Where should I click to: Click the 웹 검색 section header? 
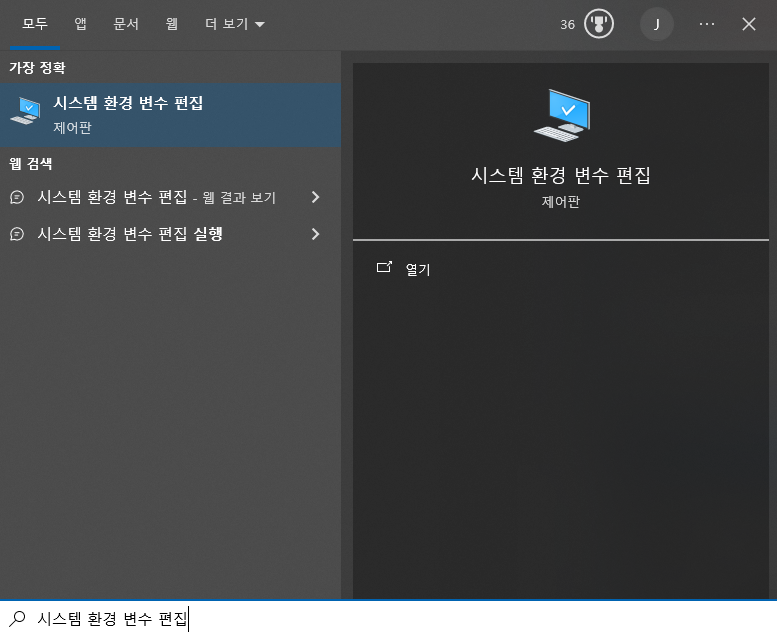[x=31, y=164]
